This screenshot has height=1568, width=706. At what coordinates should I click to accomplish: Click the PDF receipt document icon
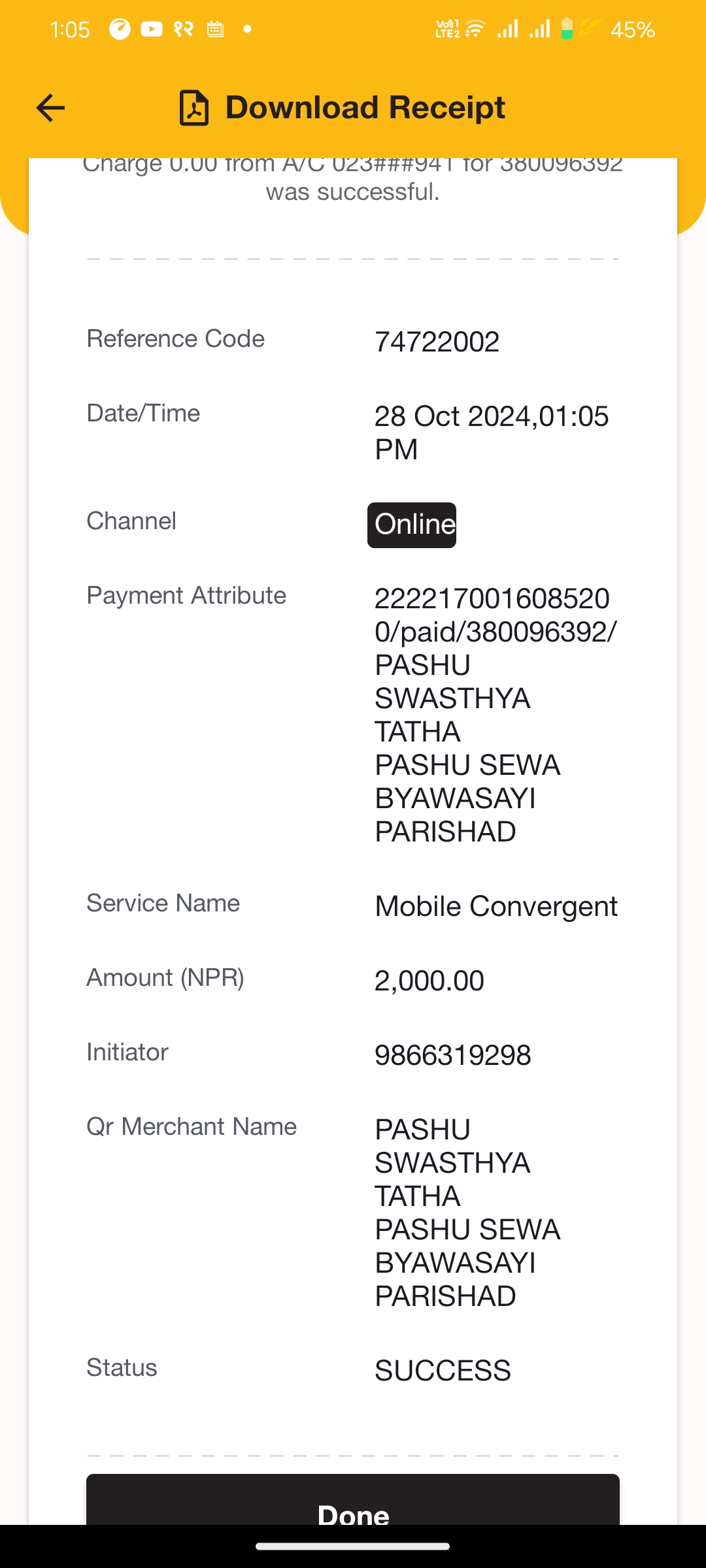[194, 108]
